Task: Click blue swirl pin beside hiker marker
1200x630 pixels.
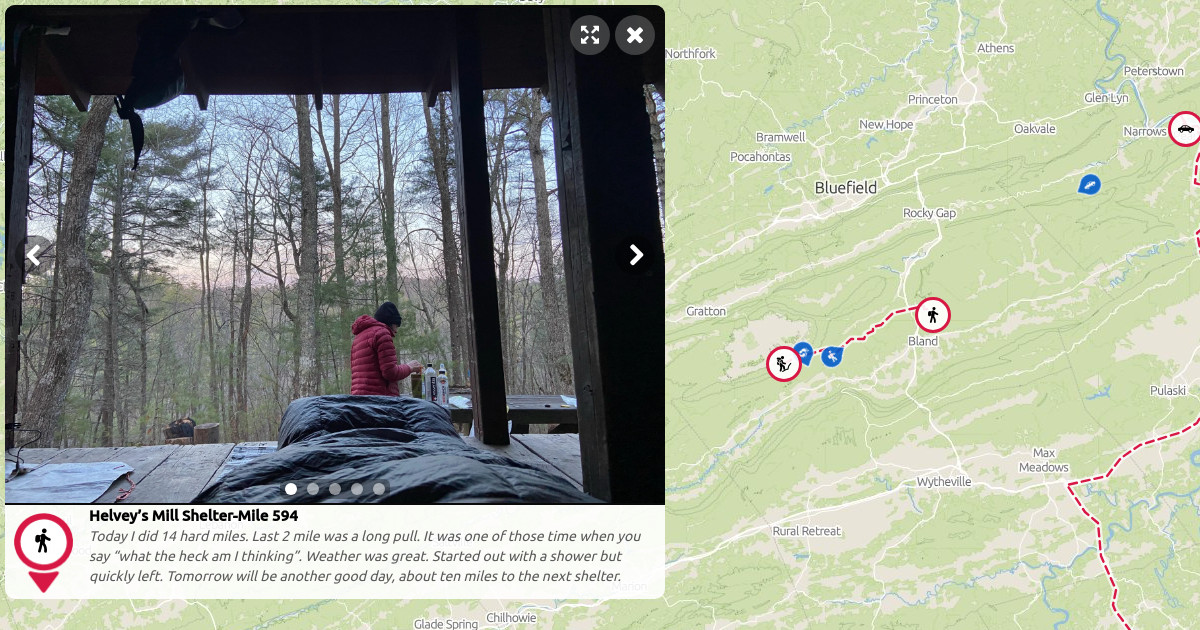Action: click(802, 351)
